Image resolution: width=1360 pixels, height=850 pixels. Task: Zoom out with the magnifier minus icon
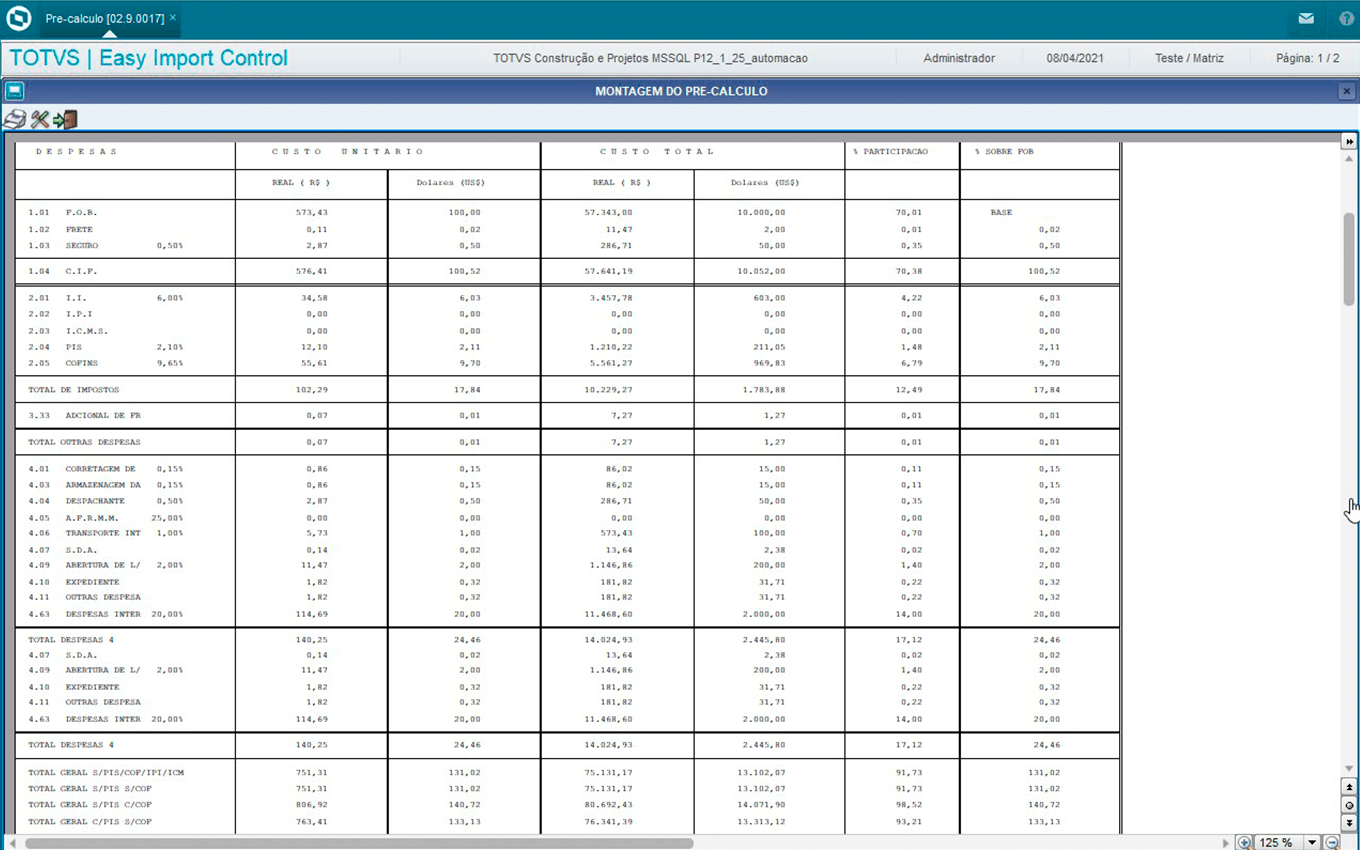tap(1332, 843)
